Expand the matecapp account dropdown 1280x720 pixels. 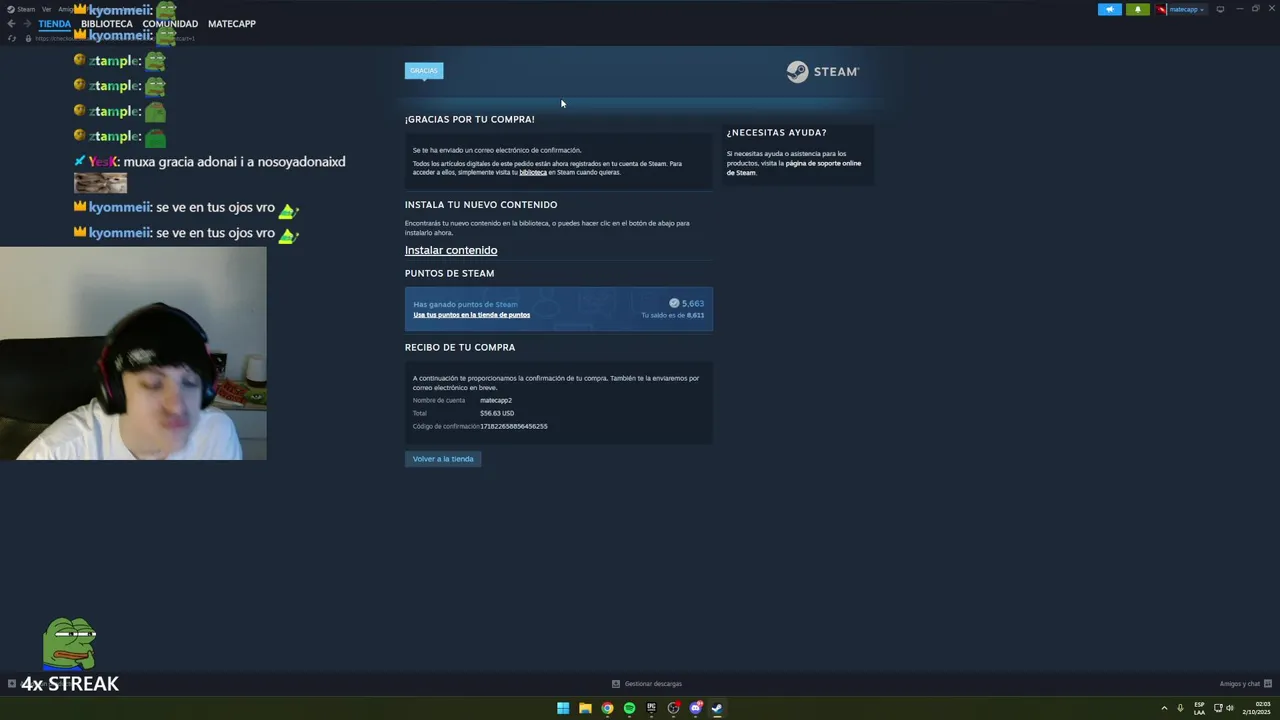pos(1187,9)
